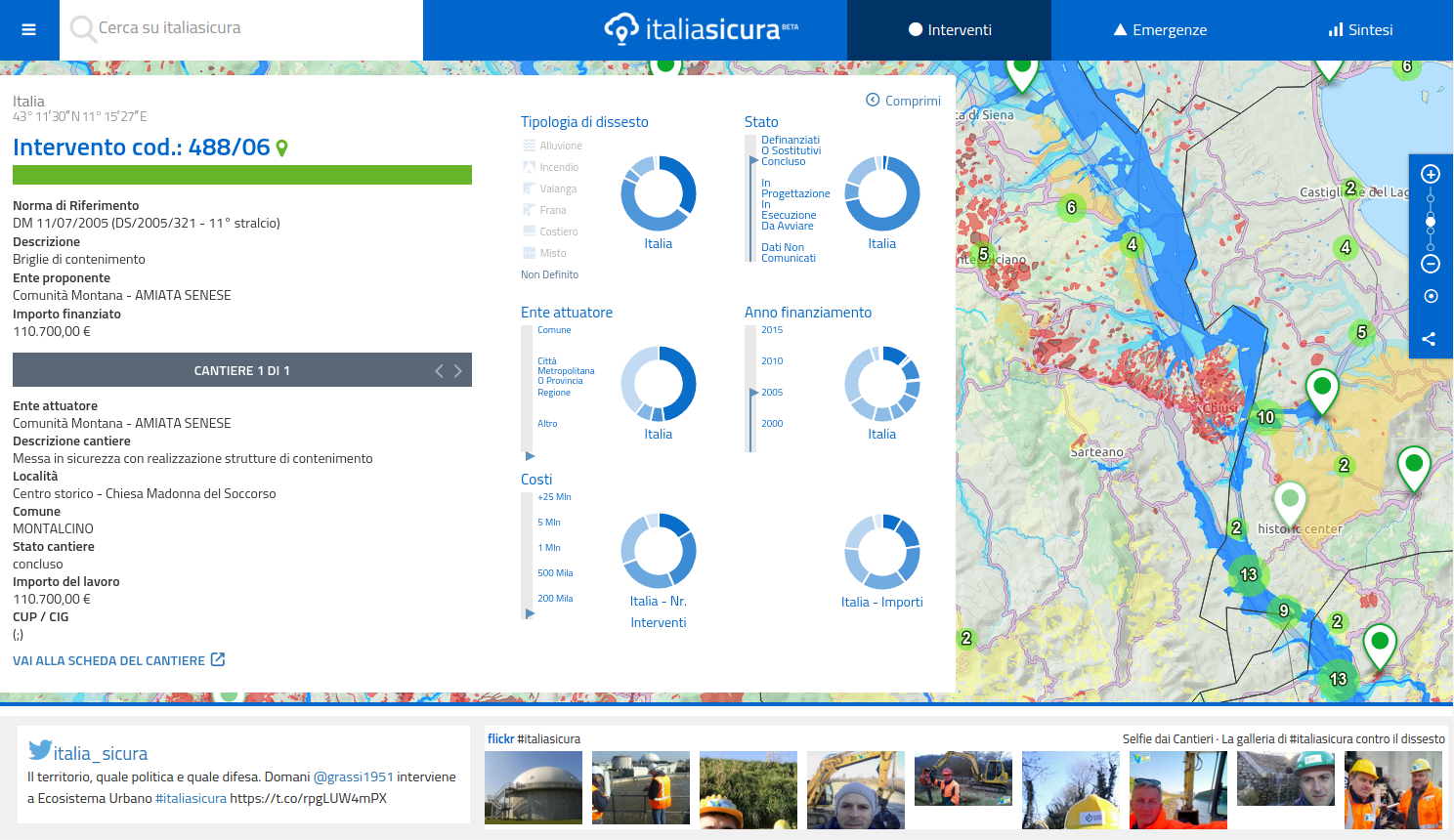The image size is (1454, 840).
Task: Filter by Valanga dissesto type
Action: pyautogui.click(x=549, y=189)
